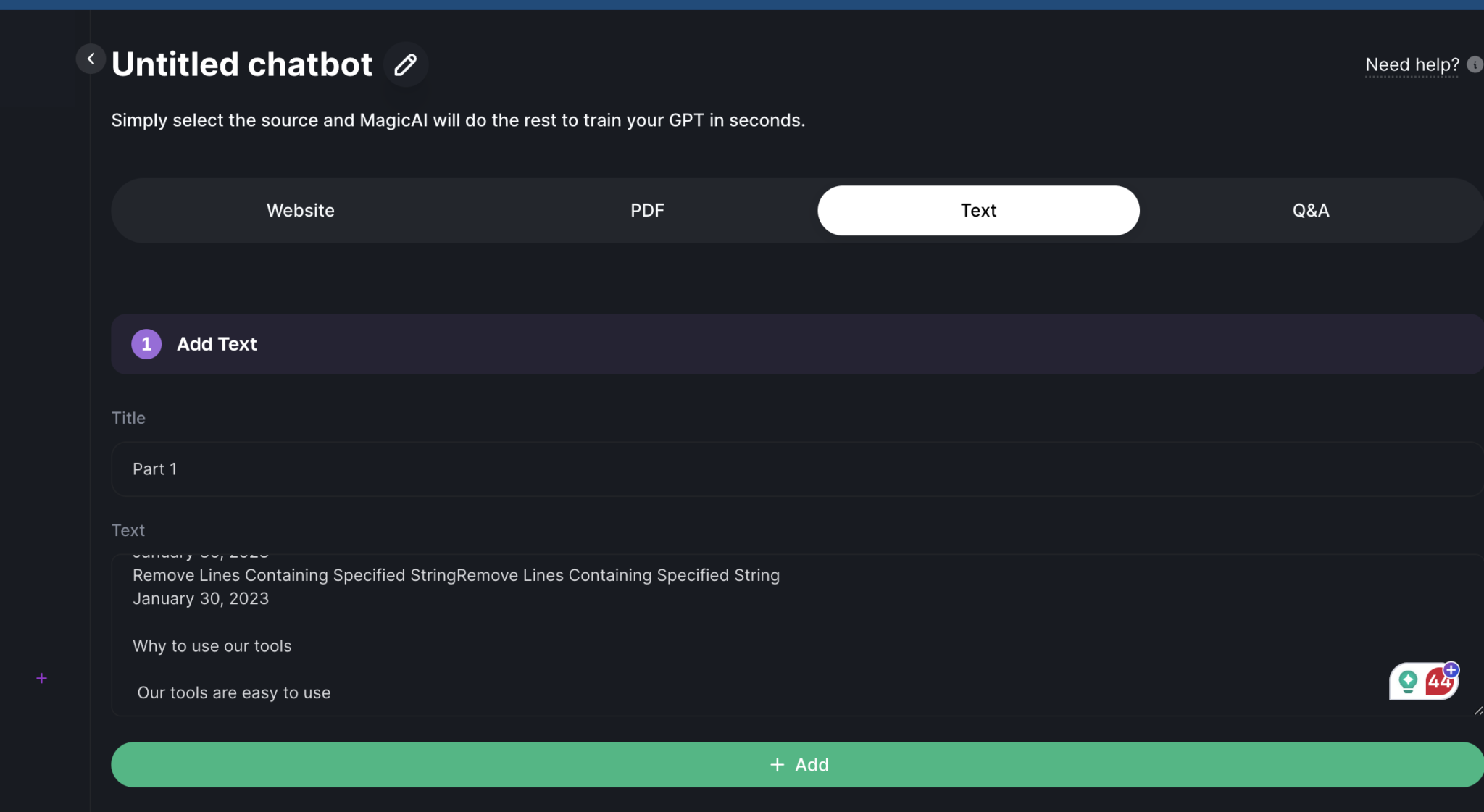Click the pencil icon to rename chatbot
The image size is (1484, 812).
click(405, 65)
